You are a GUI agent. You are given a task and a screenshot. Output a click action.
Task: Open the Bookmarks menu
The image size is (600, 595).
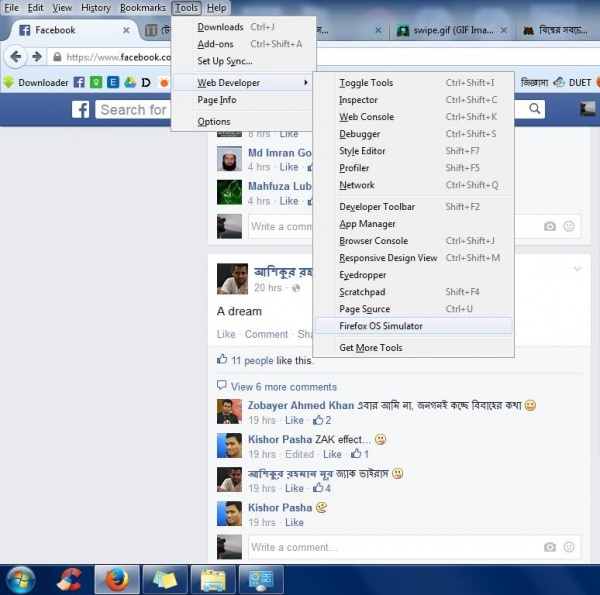point(143,8)
